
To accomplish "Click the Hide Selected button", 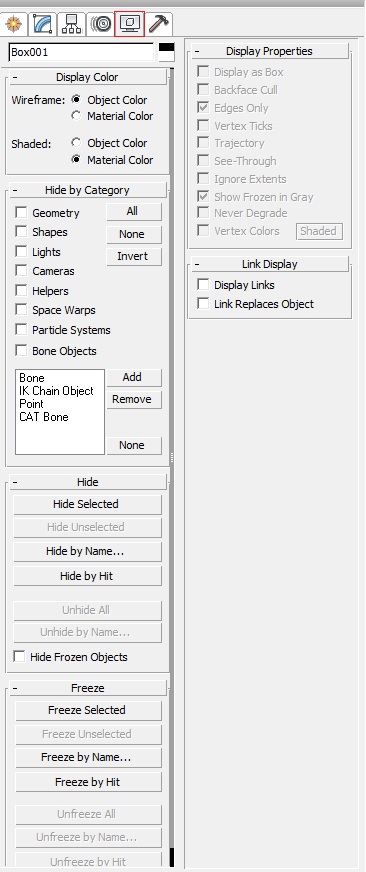I will tap(87, 504).
